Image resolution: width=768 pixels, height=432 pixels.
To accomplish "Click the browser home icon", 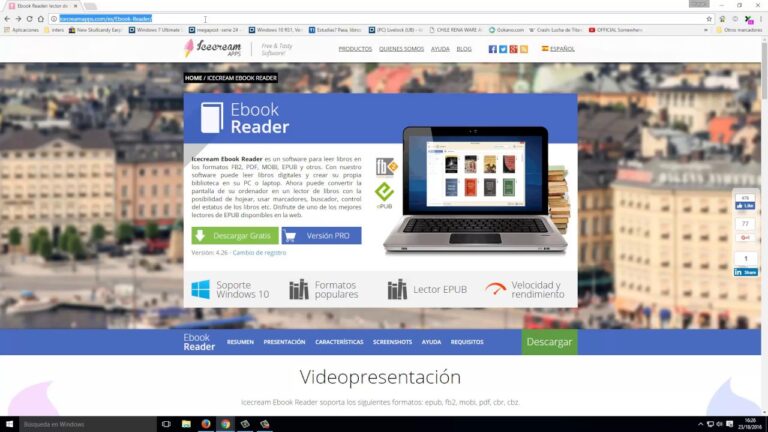I will (41, 19).
